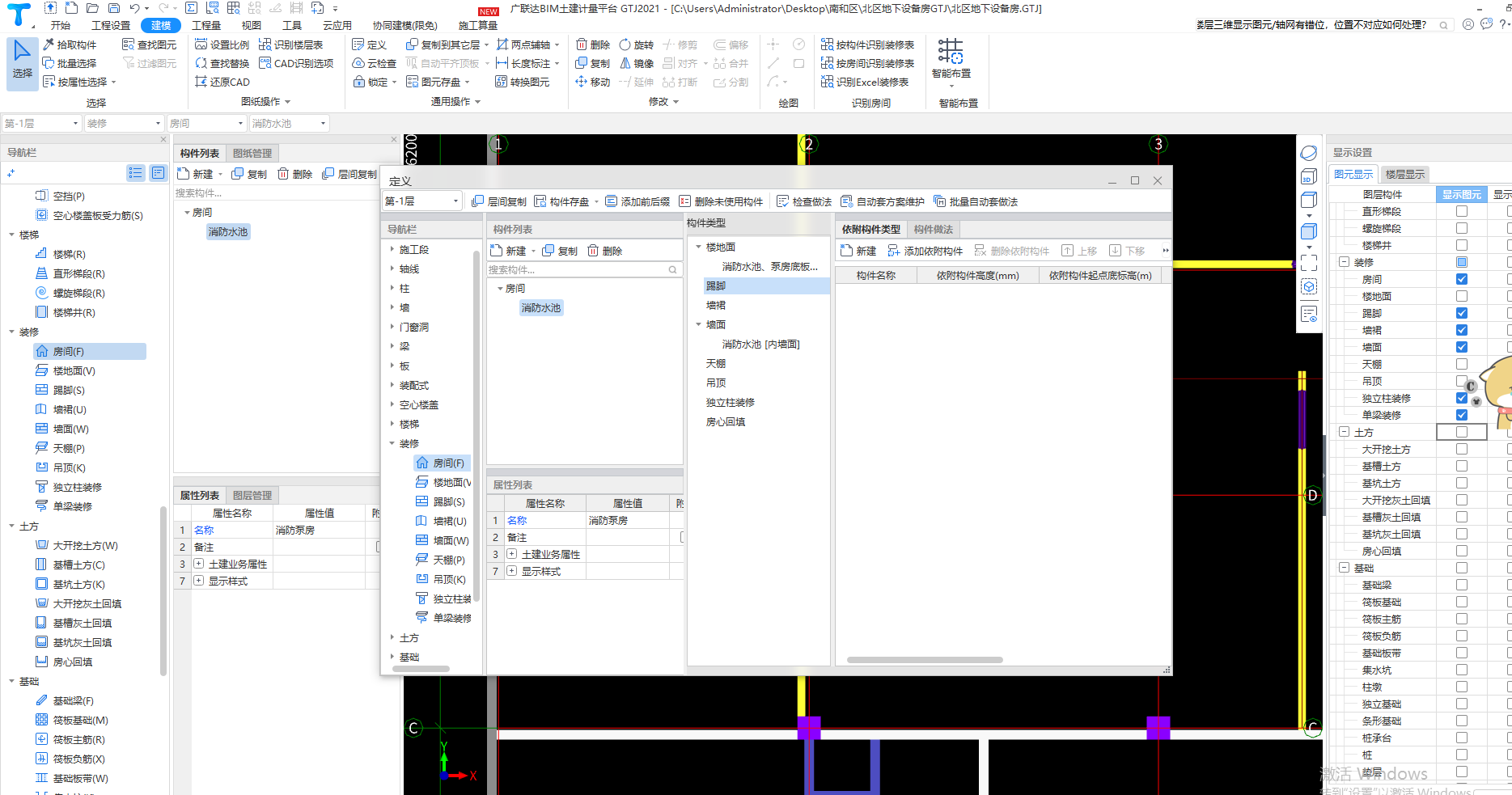Open the 工程设置 ribbon tab

tap(111, 25)
